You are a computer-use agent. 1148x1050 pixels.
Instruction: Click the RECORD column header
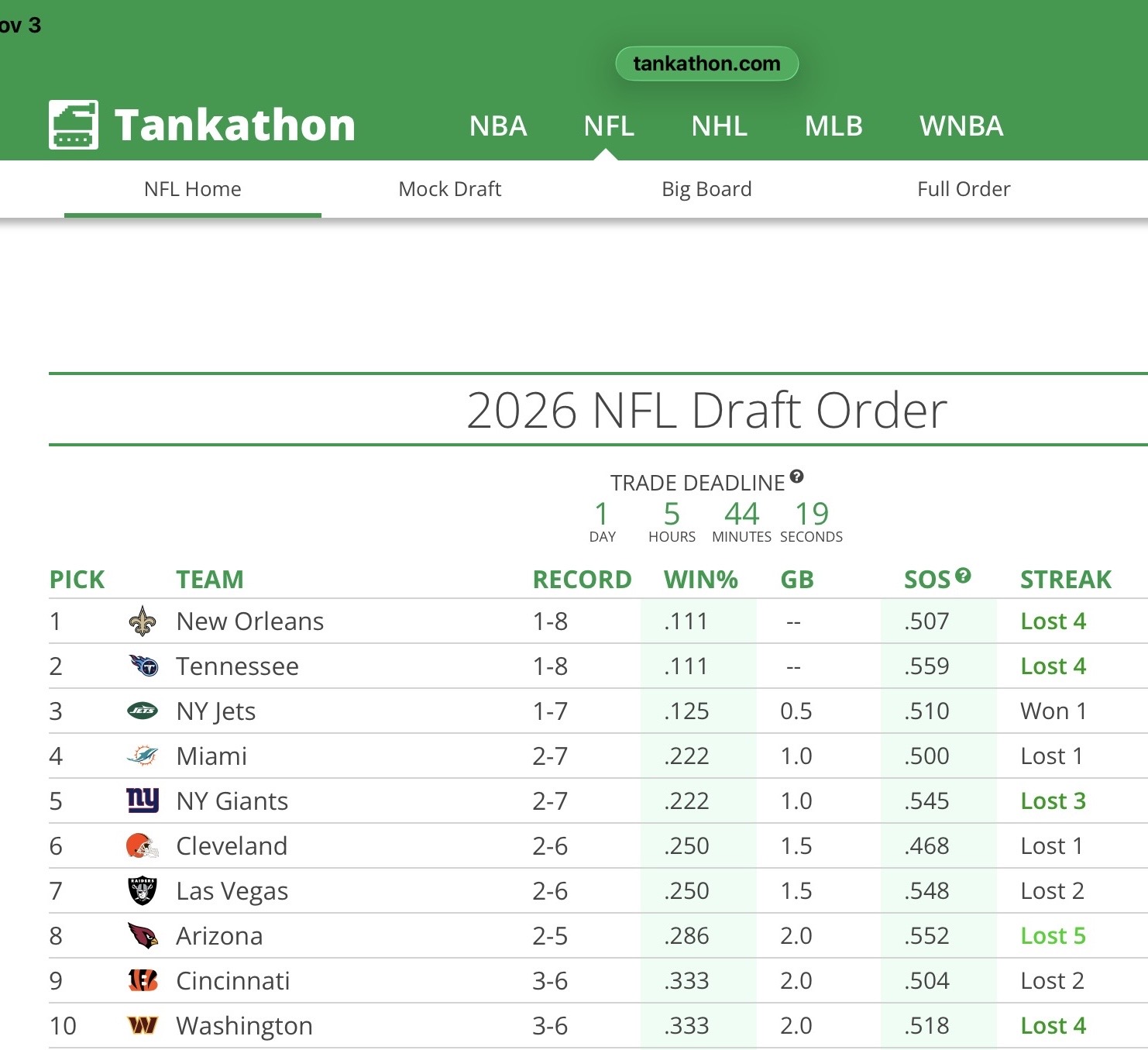coord(583,580)
